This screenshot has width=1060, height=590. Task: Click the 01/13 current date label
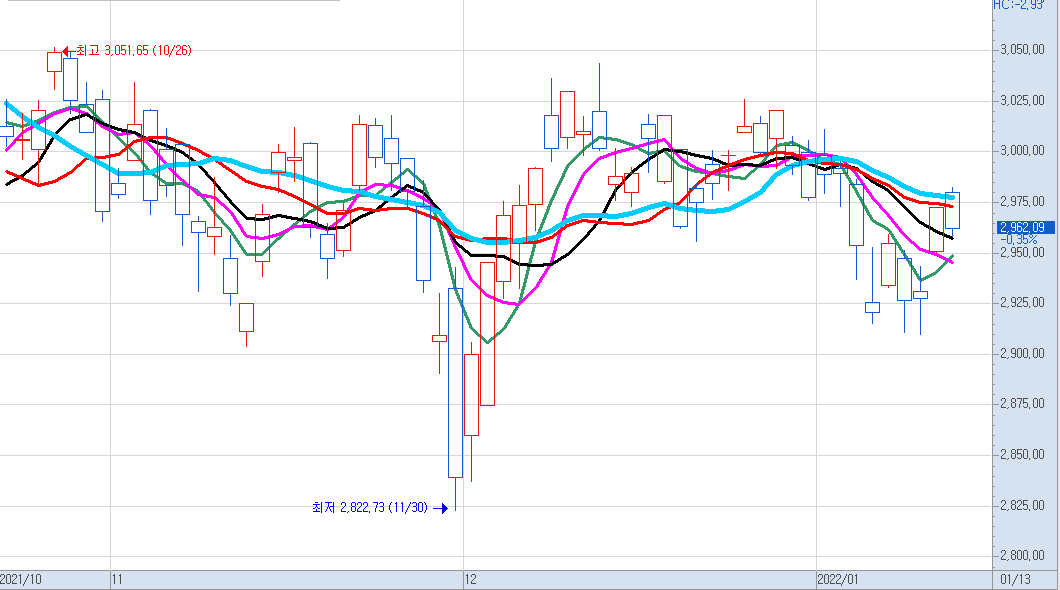pyautogui.click(x=1015, y=580)
